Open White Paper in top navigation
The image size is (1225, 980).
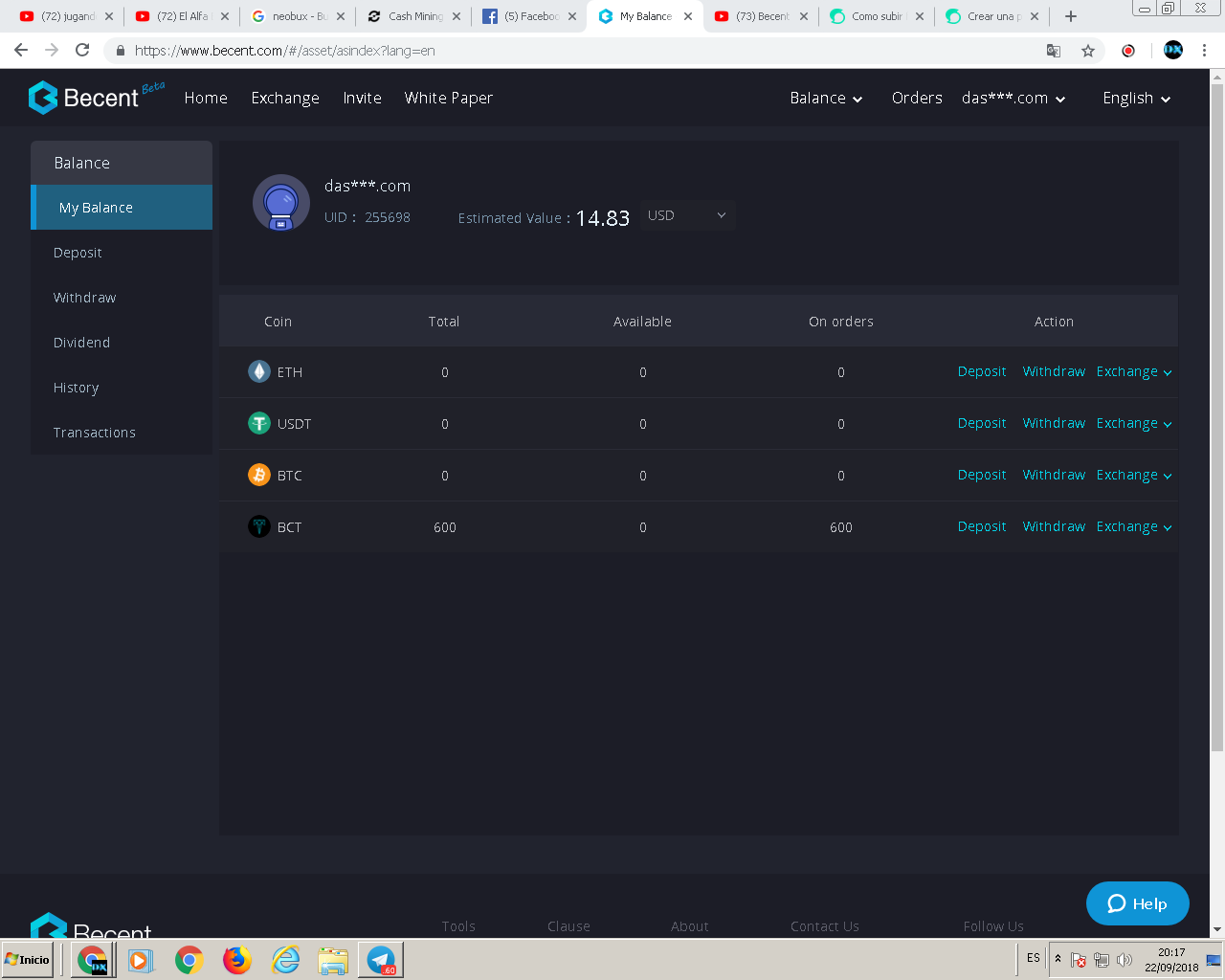coord(449,98)
